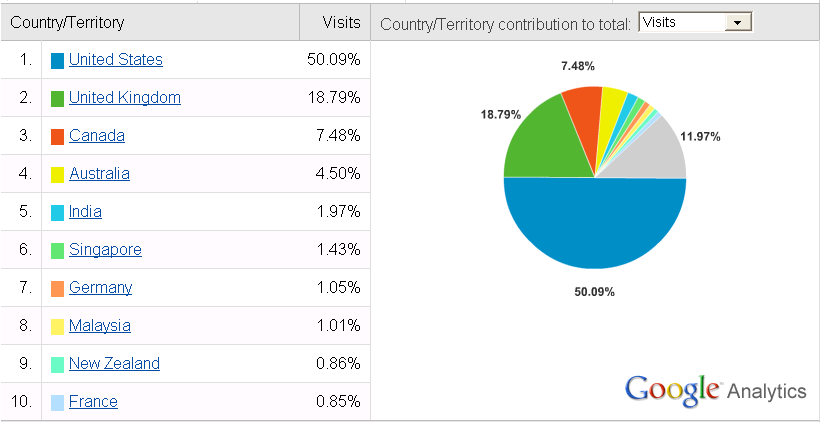823x422 pixels.
Task: Open the India country link
Action: coord(85,212)
